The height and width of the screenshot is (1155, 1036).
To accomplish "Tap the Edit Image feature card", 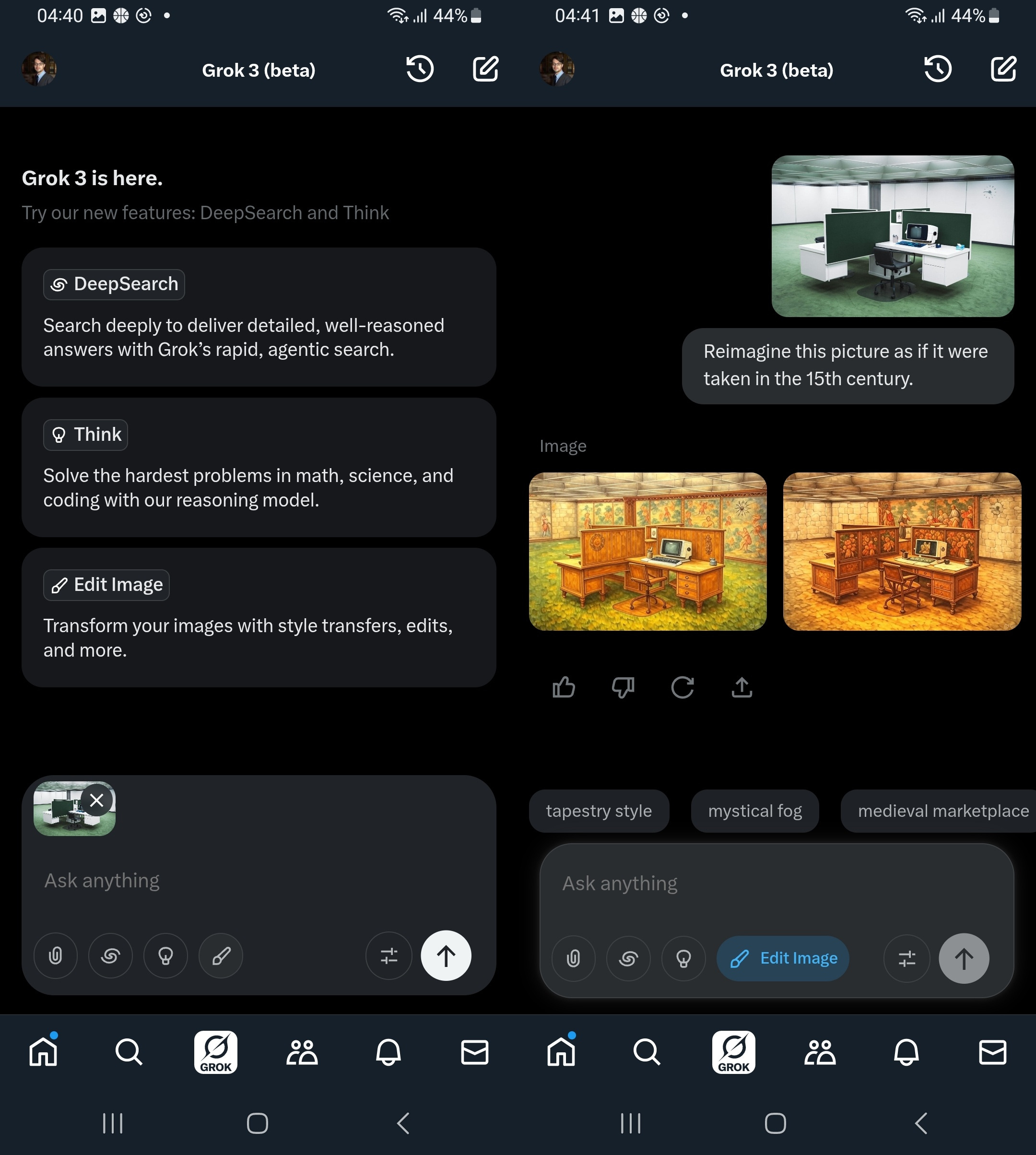I will pyautogui.click(x=259, y=617).
